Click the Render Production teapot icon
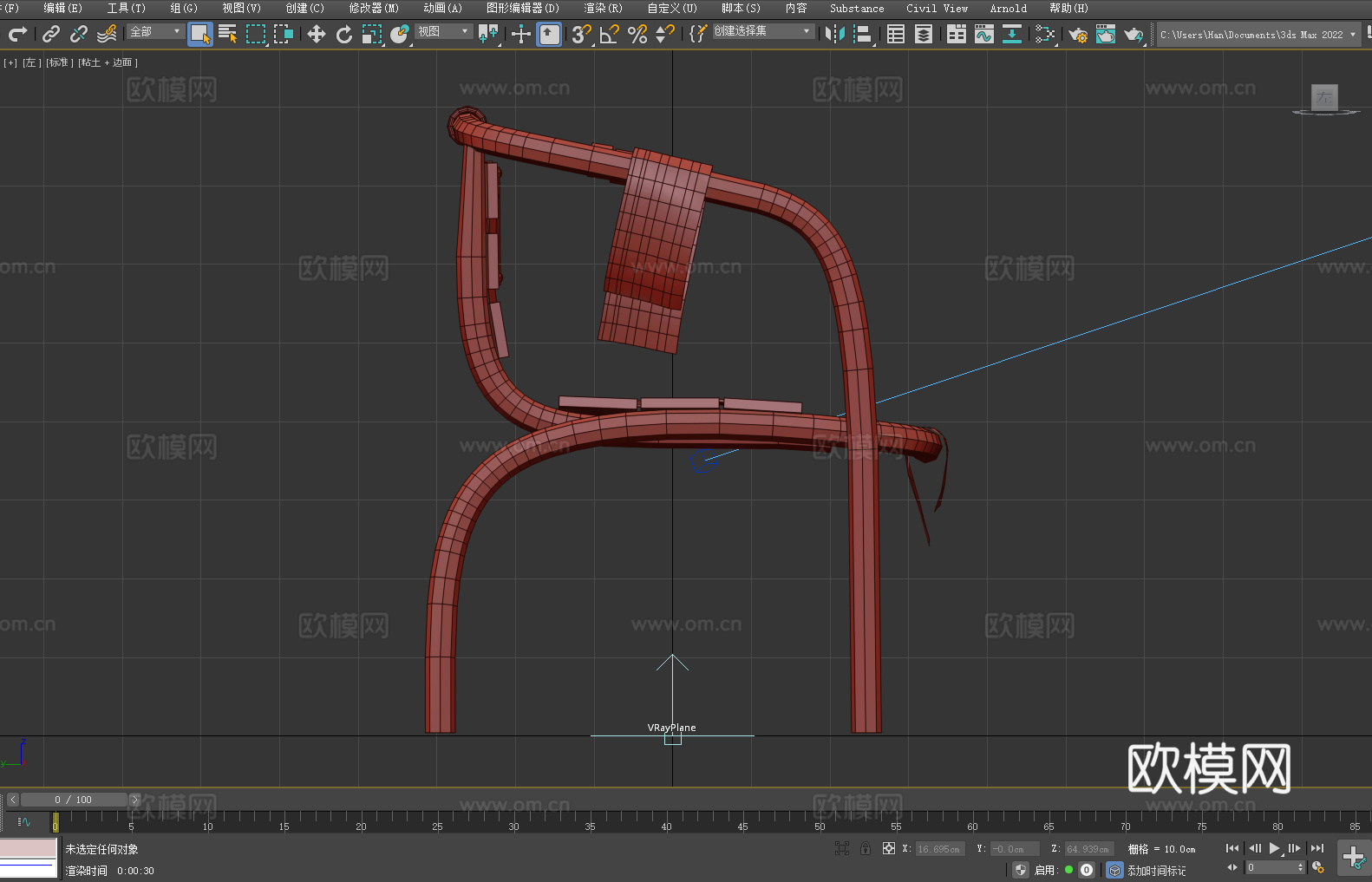Viewport: 1372px width, 882px height. pyautogui.click(x=1134, y=34)
